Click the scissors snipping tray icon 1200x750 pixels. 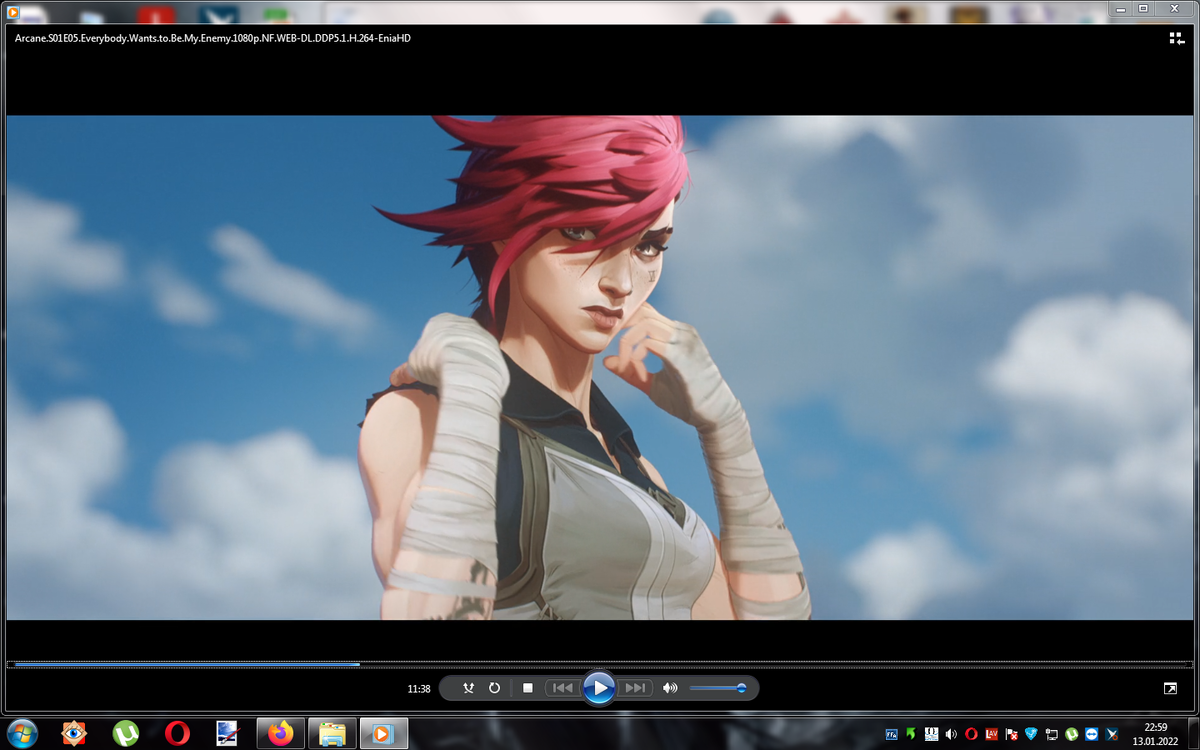click(x=1111, y=734)
